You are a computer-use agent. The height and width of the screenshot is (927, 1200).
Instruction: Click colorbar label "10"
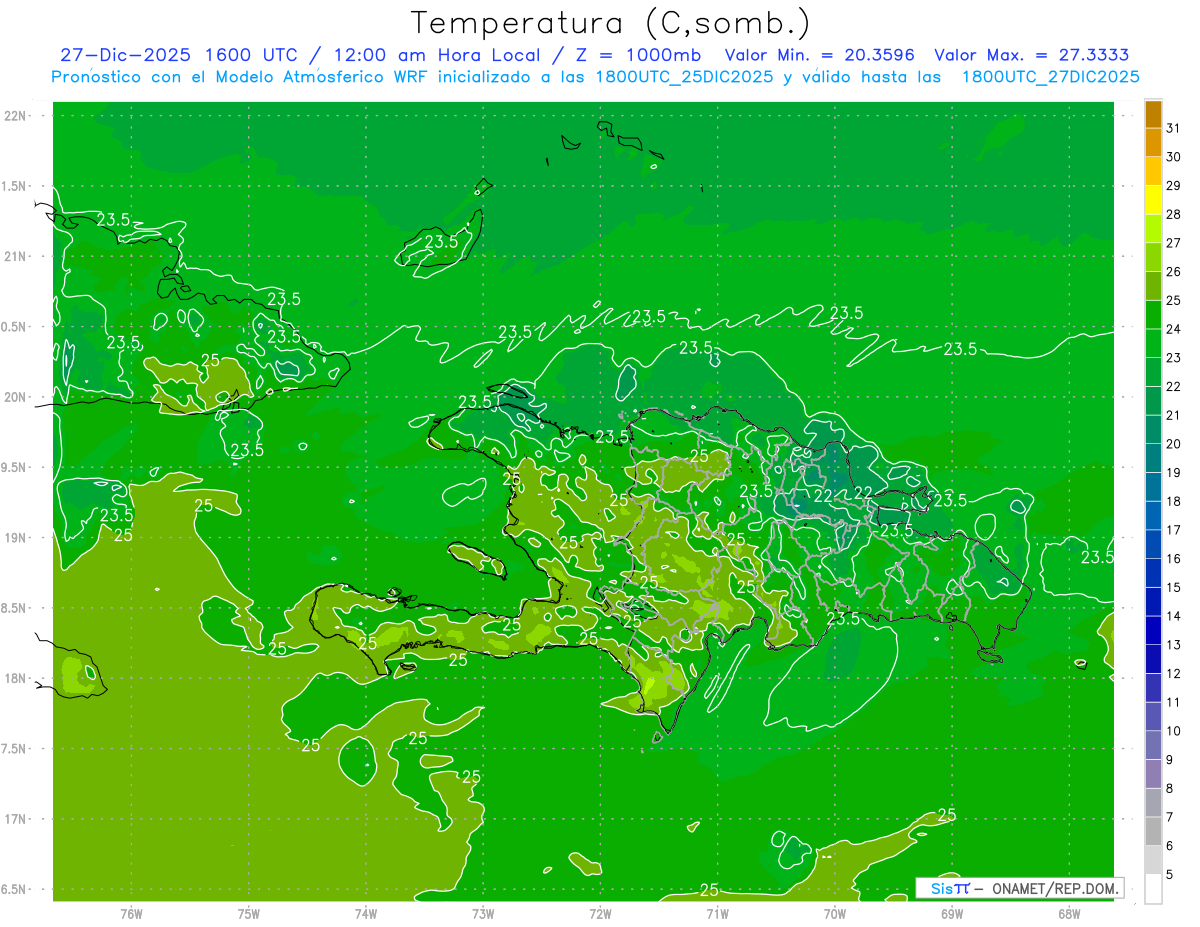click(x=1173, y=731)
